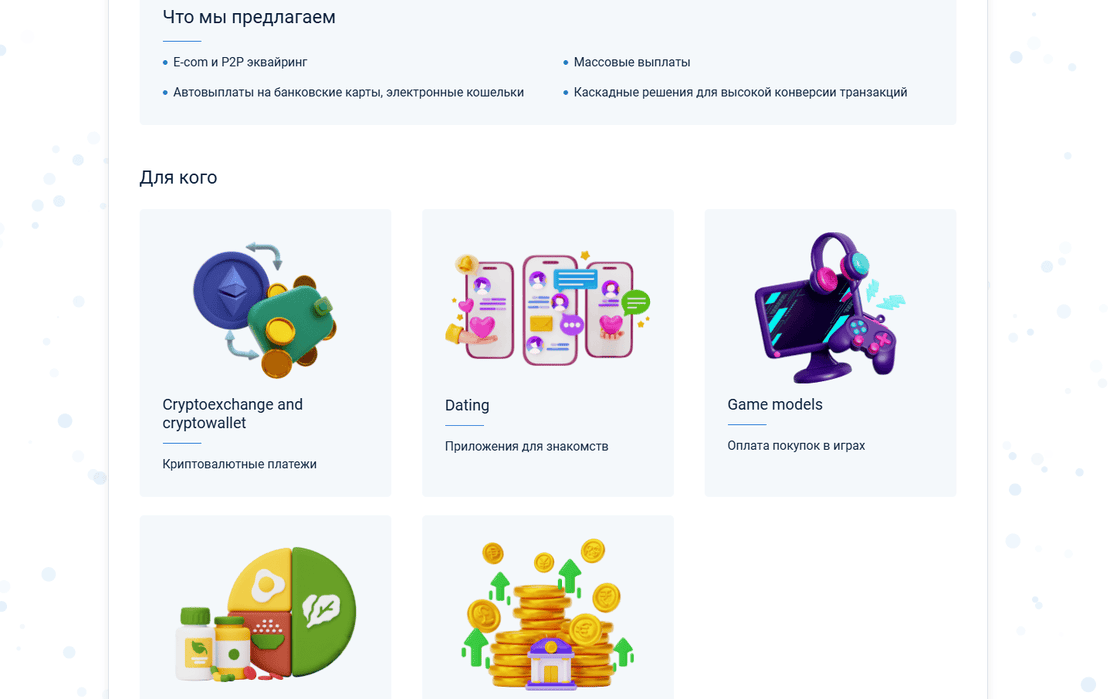Click the dating app phones illustration

pyautogui.click(x=547, y=309)
